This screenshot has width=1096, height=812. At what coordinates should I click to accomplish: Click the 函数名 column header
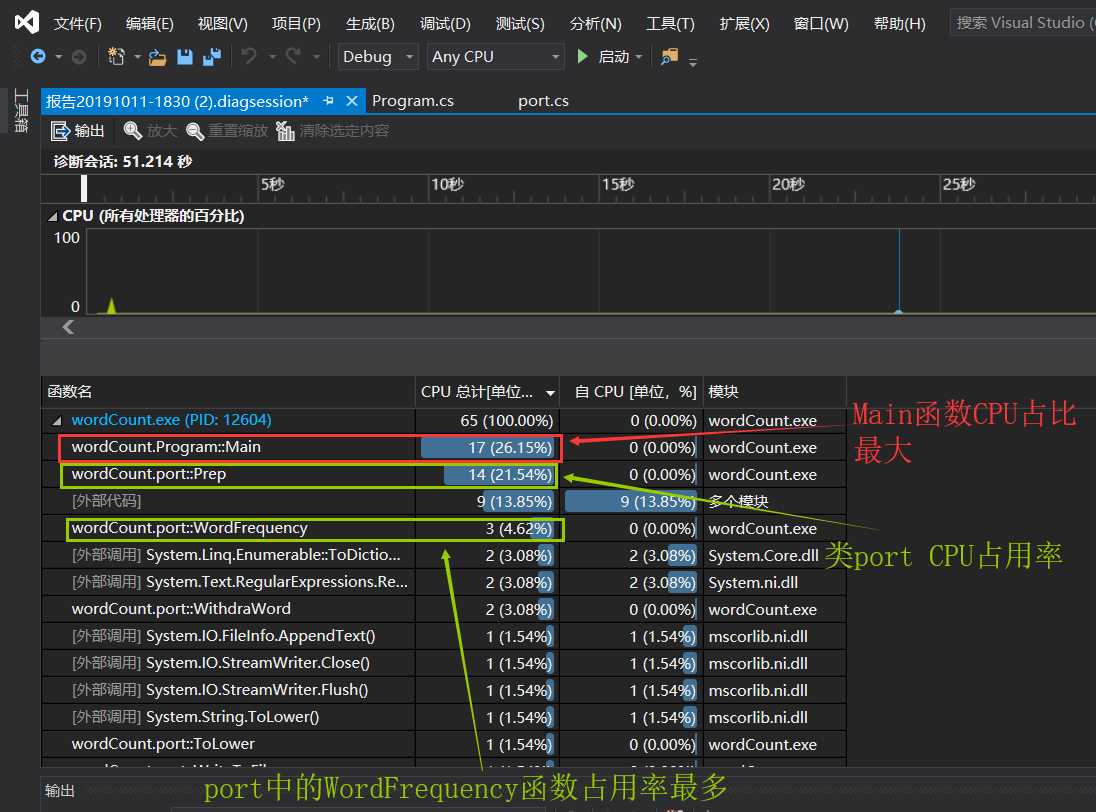point(228,392)
